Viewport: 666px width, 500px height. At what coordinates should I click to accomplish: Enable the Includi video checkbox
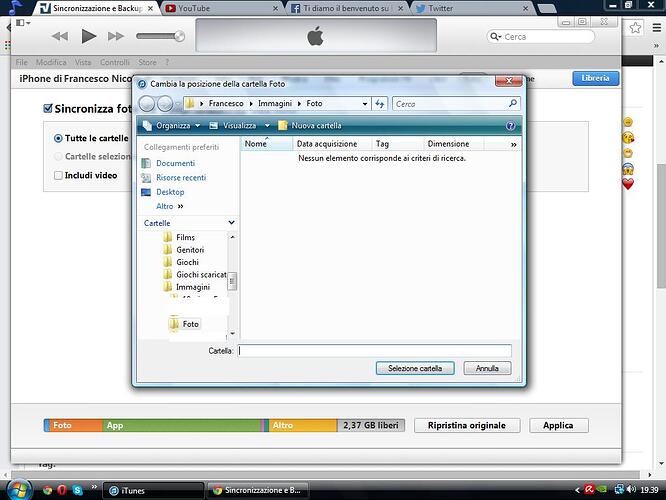58,175
